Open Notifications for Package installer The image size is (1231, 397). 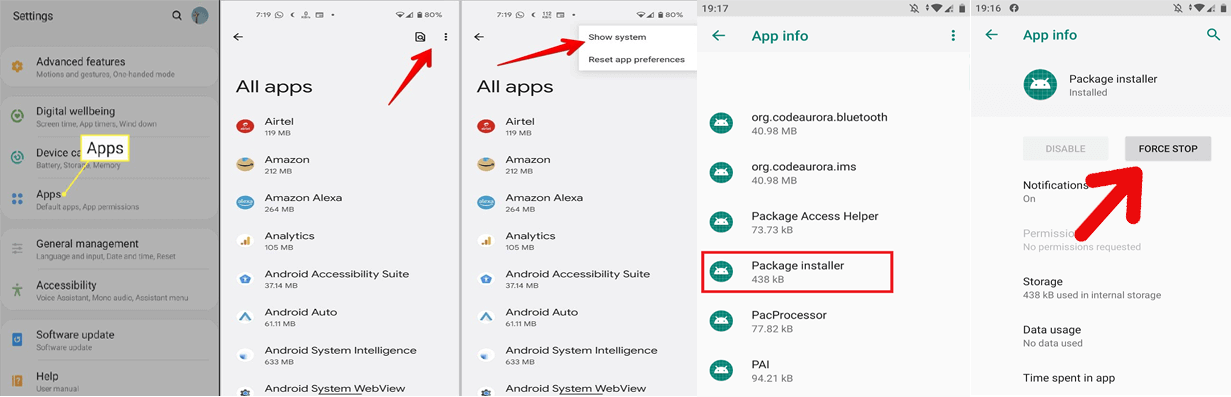[1100, 191]
